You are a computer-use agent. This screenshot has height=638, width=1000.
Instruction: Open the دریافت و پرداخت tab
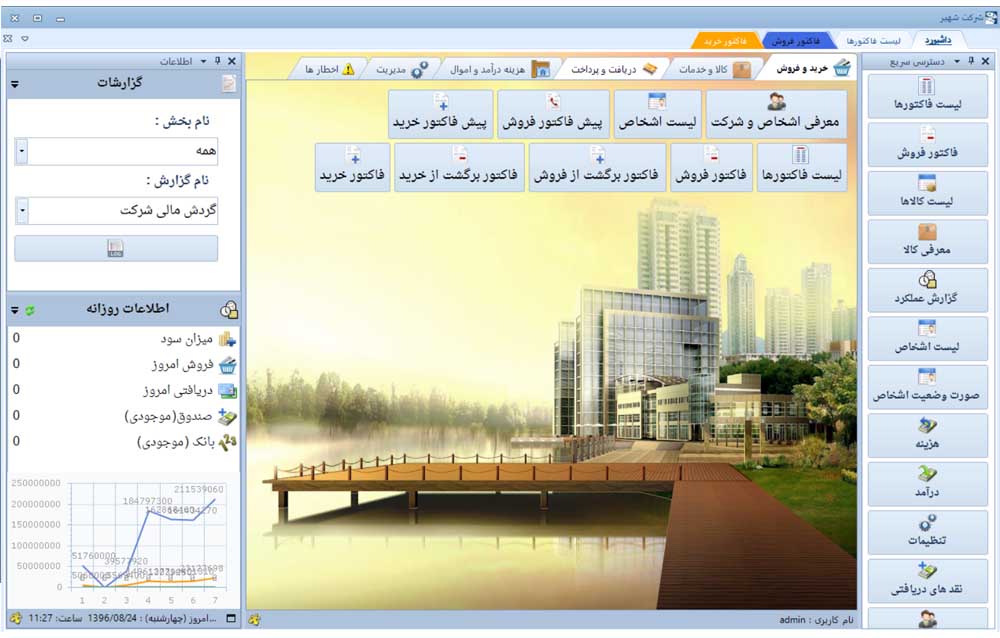[606, 69]
